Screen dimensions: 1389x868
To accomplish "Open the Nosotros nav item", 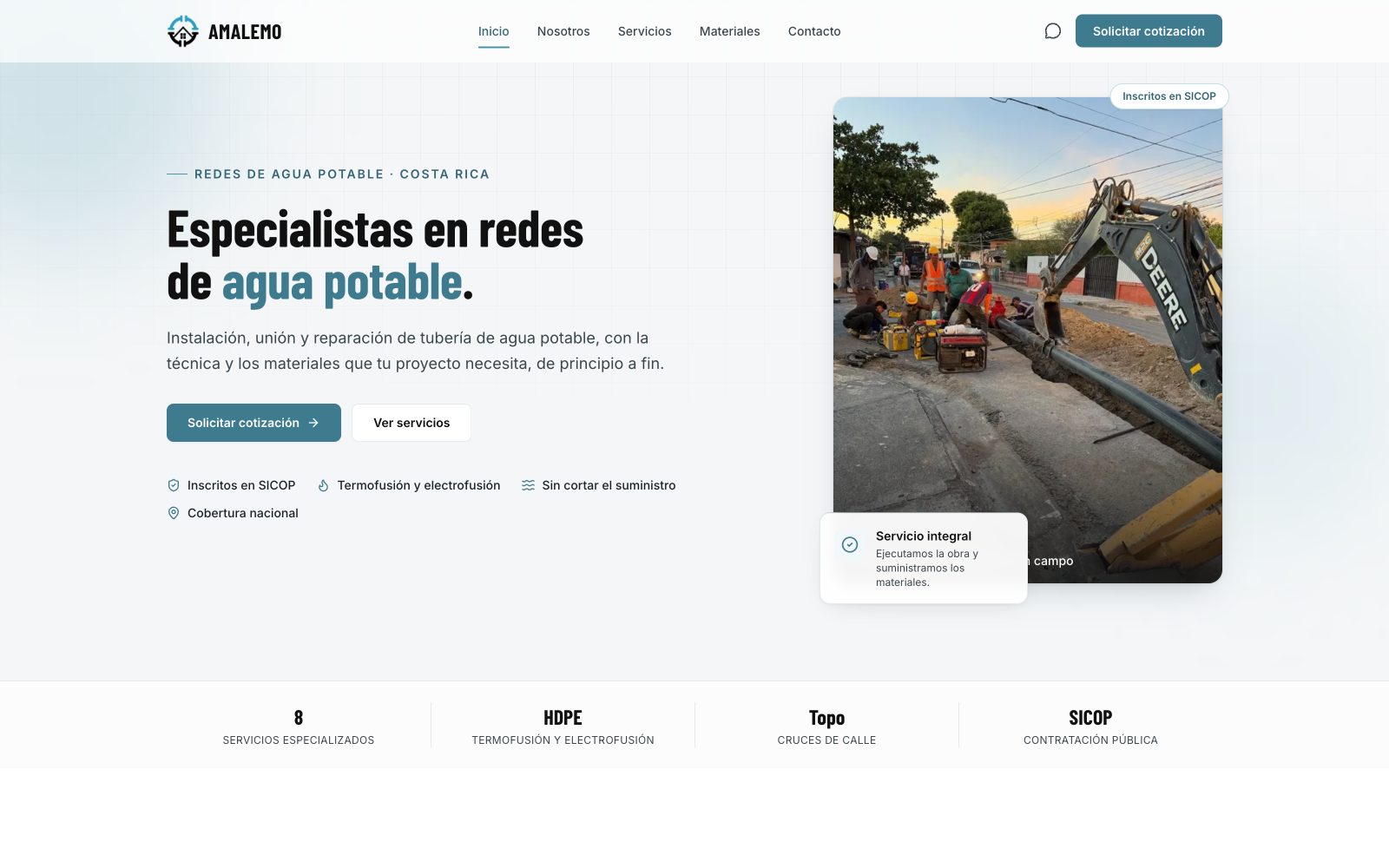I will pos(563,31).
